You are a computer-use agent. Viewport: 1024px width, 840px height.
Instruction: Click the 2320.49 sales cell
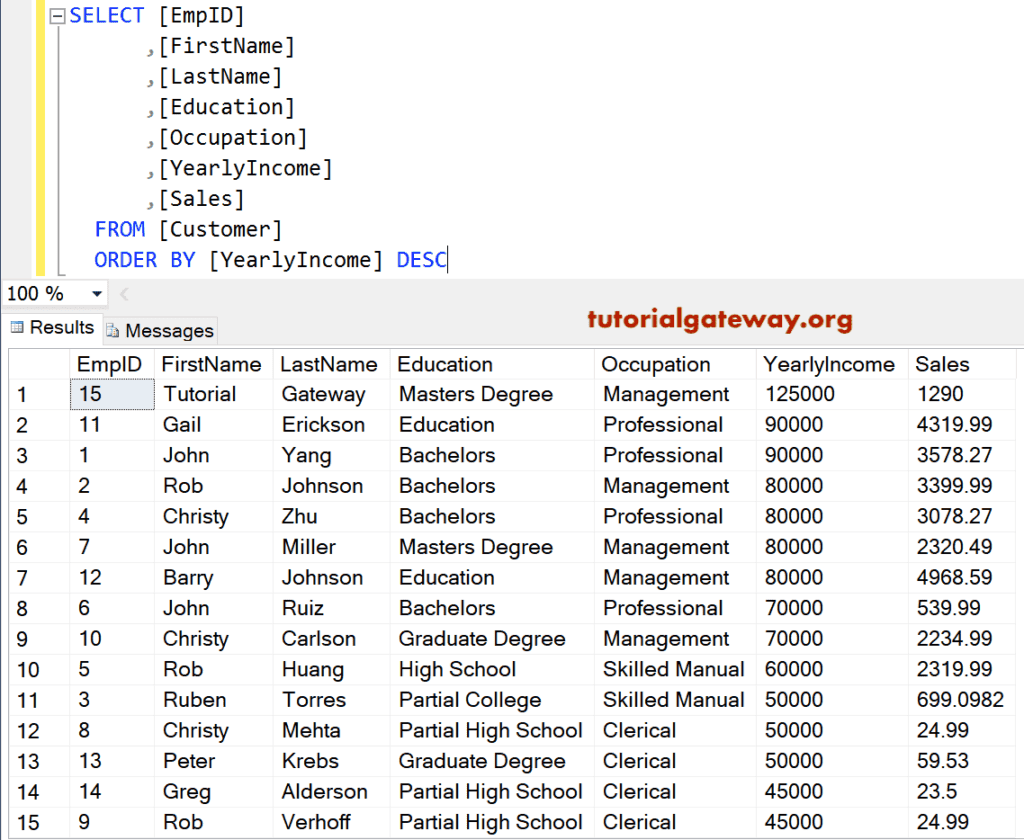tap(961, 547)
